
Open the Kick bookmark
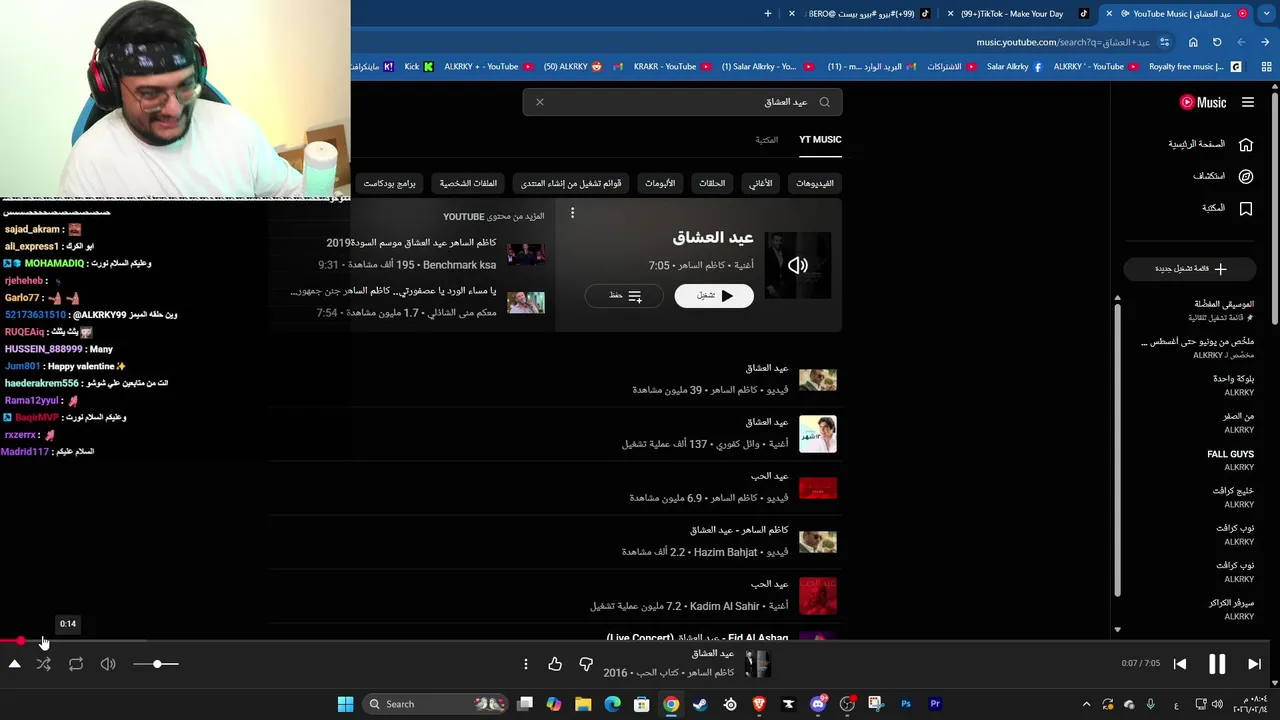[x=418, y=67]
